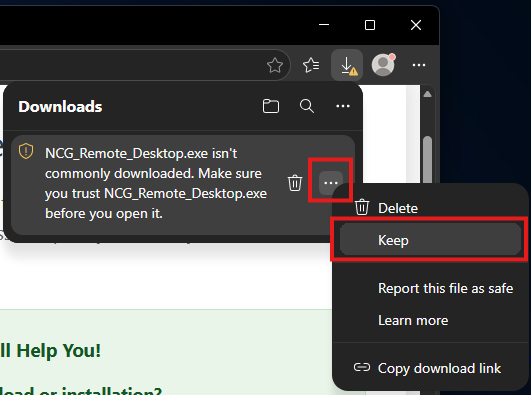Maximize the browser window

coord(370,25)
